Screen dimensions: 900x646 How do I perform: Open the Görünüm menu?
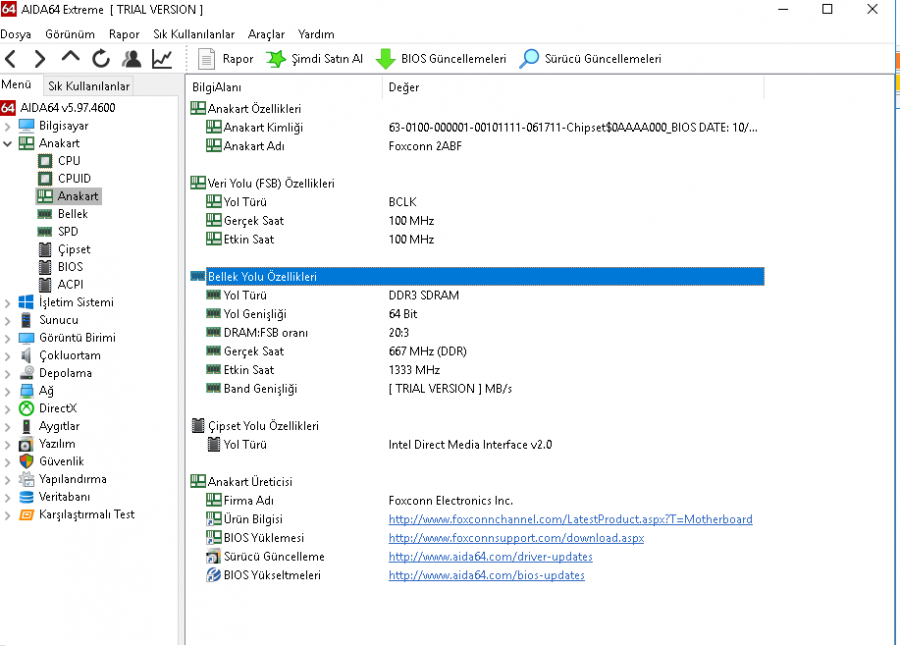point(70,34)
